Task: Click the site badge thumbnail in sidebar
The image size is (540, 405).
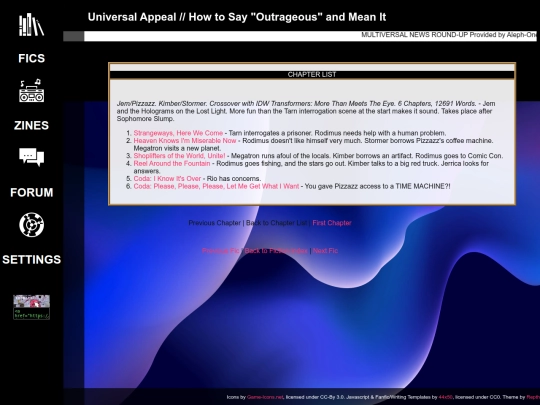Action: click(31, 307)
